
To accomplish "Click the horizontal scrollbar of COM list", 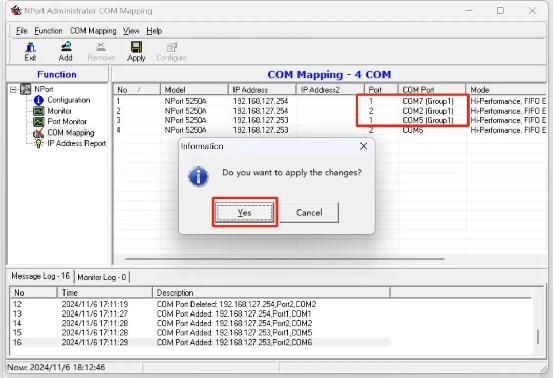I will point(284,259).
